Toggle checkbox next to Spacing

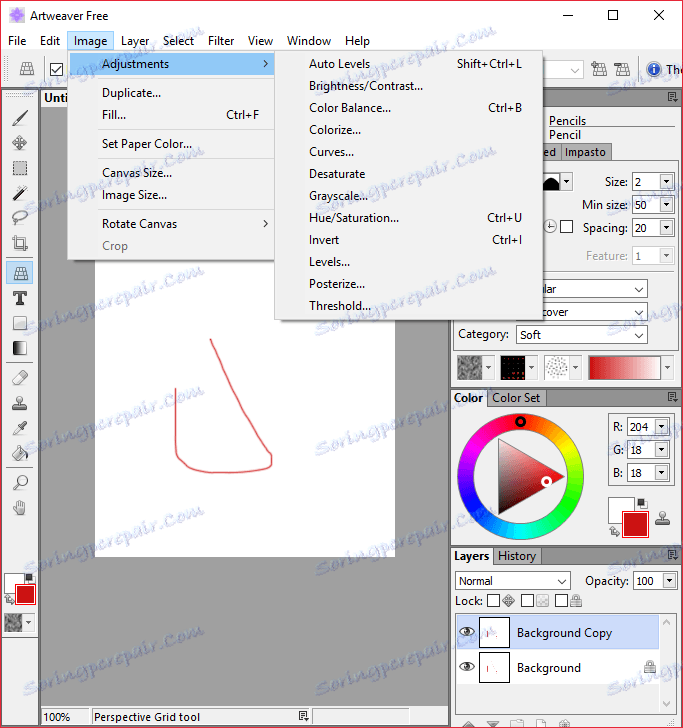(x=566, y=227)
